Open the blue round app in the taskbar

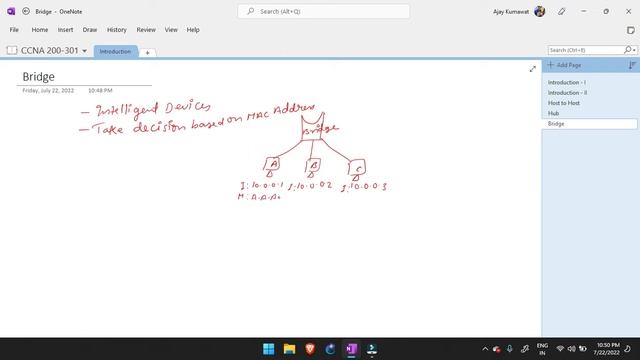(x=330, y=349)
